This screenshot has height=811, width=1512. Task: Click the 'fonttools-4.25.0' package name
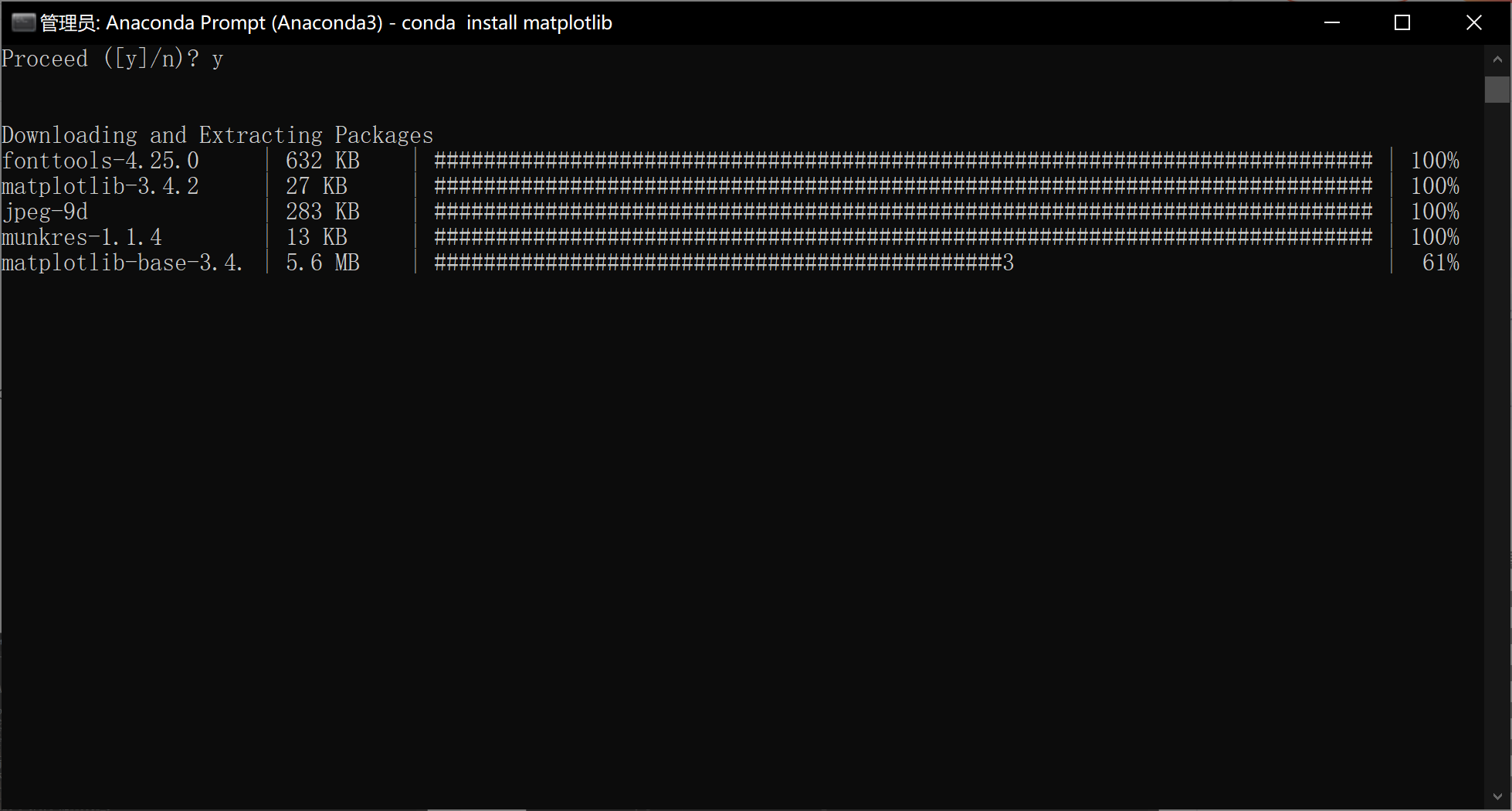tap(100, 161)
